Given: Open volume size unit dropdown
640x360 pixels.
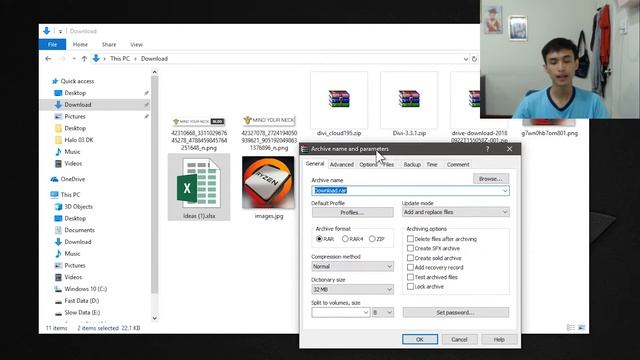Looking at the screenshot, I should pyautogui.click(x=382, y=313).
